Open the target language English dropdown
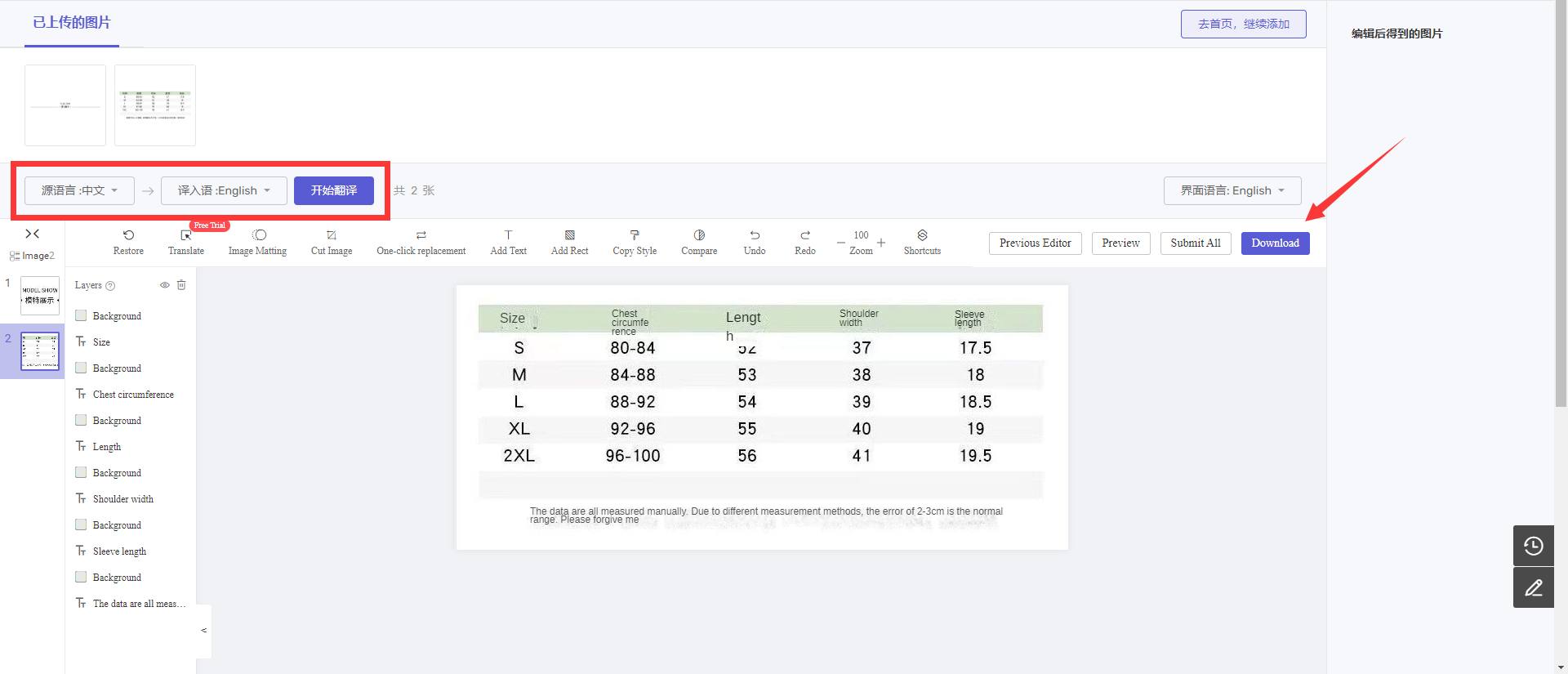The width and height of the screenshot is (1568, 674). (x=224, y=190)
